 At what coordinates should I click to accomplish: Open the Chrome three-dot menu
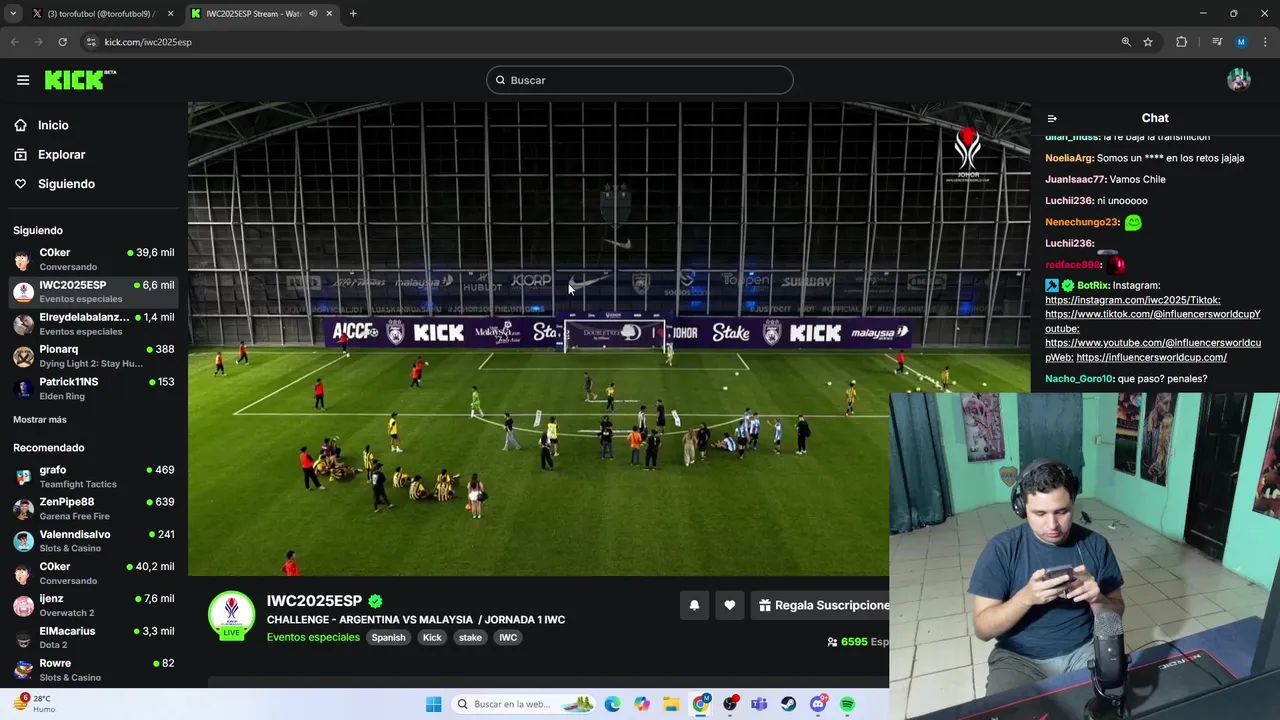point(1265,42)
